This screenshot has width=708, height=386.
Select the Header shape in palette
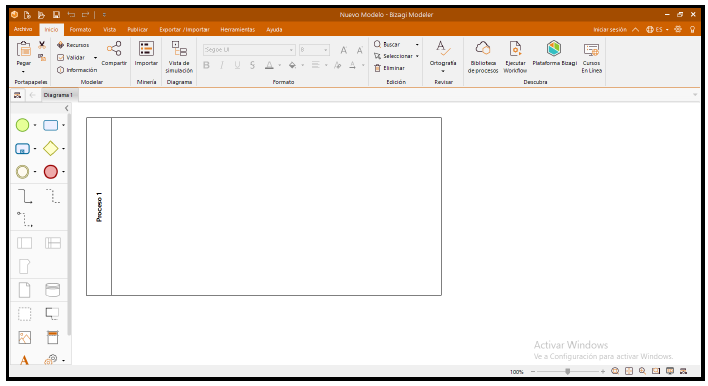click(x=52, y=337)
